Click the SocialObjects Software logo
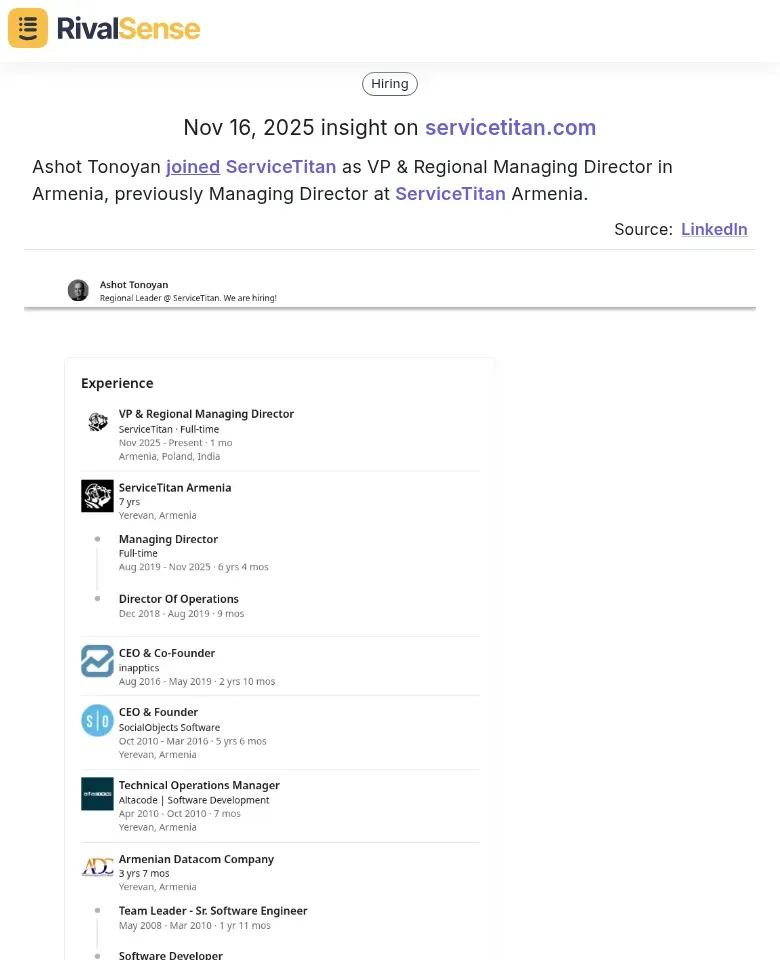 [x=97, y=720]
